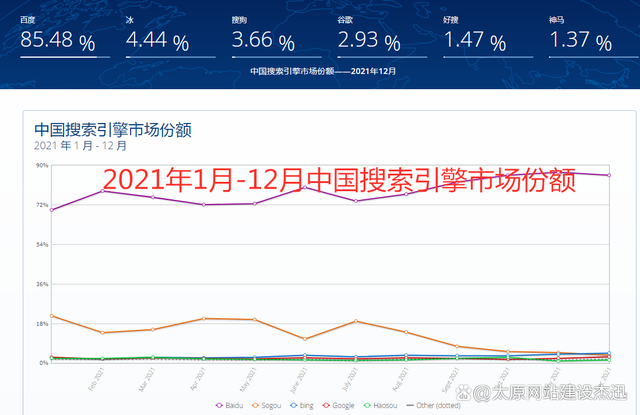Click the May 2021 x-axis label
Image resolution: width=640 pixels, height=415 pixels.
click(248, 379)
